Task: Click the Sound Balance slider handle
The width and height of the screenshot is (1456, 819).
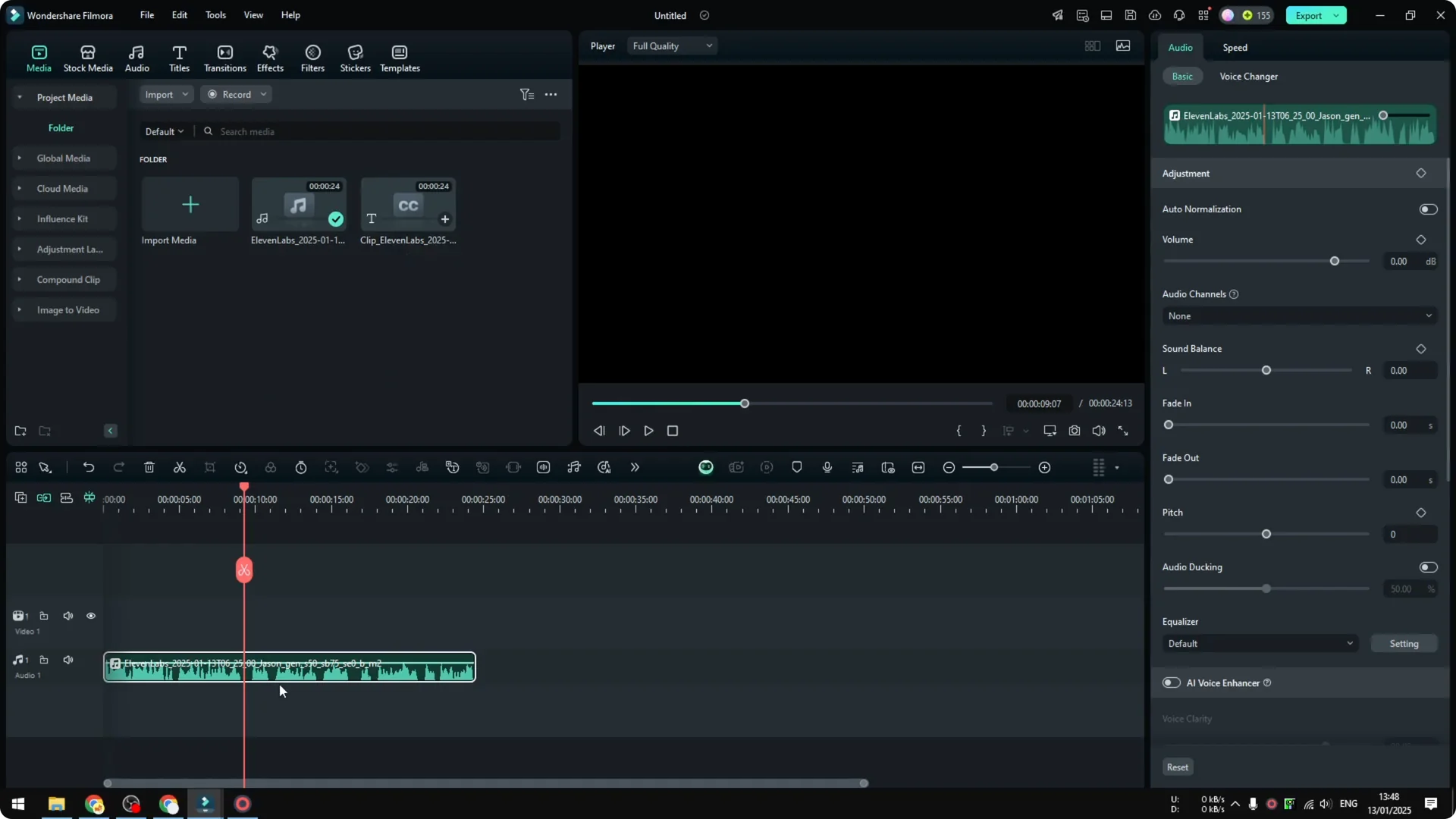Action: click(x=1266, y=371)
